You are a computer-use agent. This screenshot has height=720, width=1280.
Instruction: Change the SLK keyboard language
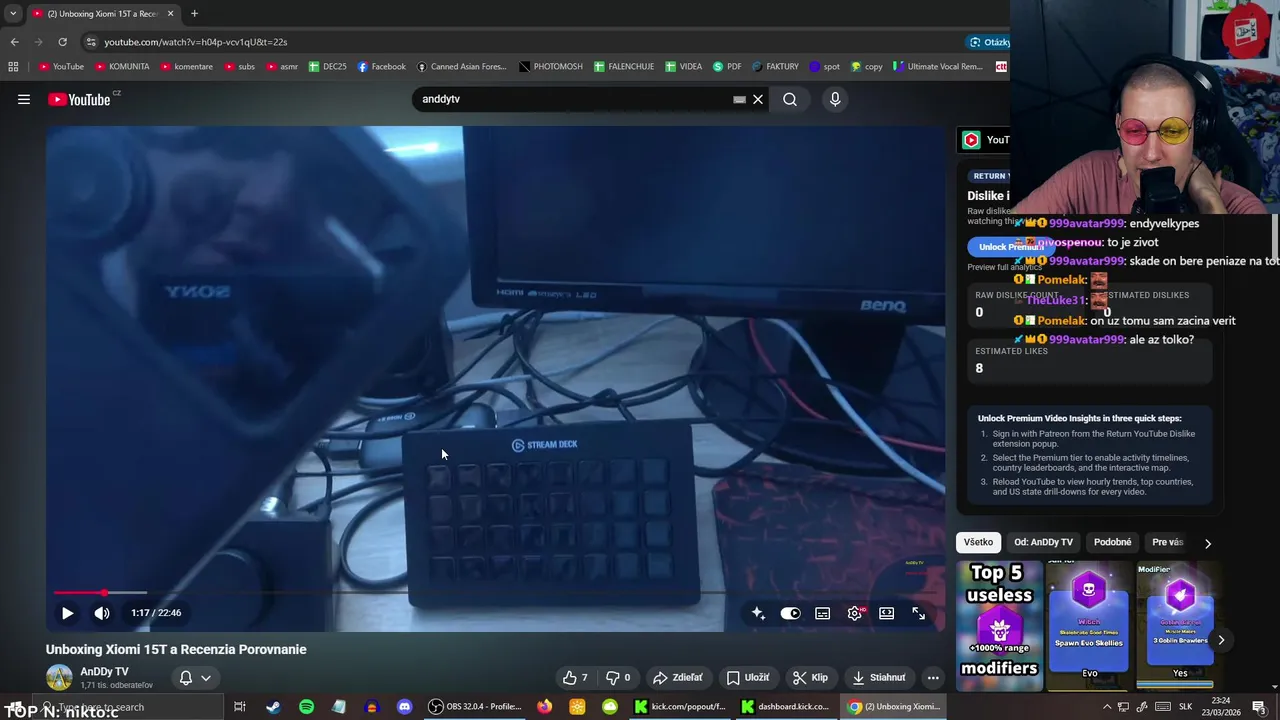click(x=1185, y=707)
